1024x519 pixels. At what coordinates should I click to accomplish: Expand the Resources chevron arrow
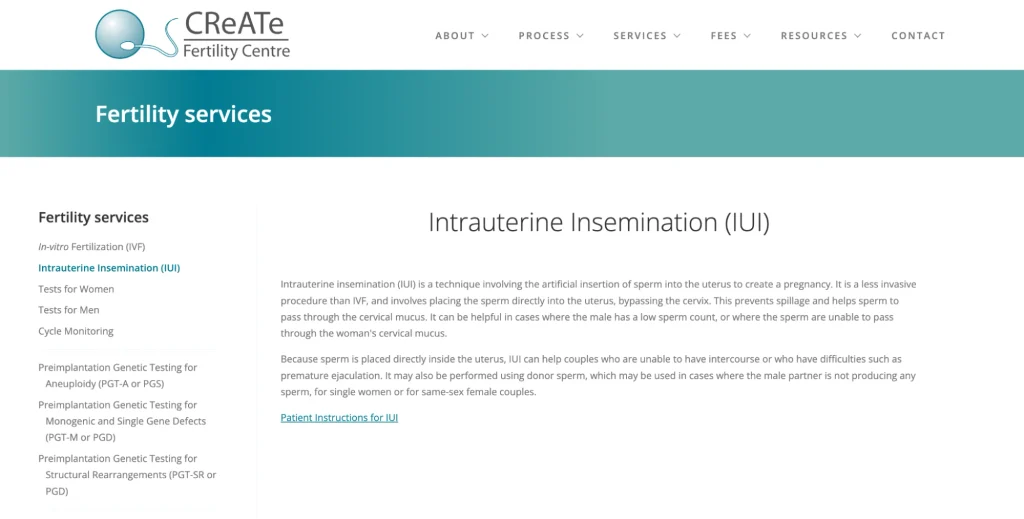(x=857, y=36)
